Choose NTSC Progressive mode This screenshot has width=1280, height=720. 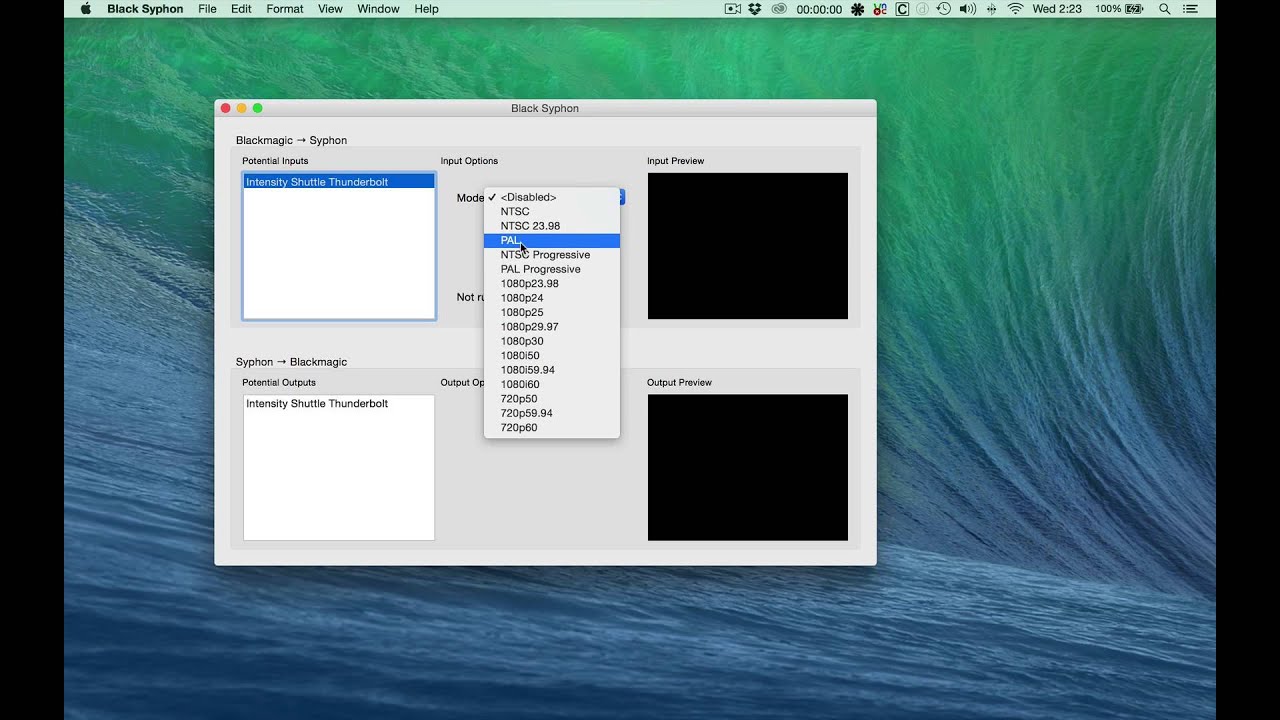click(x=552, y=255)
